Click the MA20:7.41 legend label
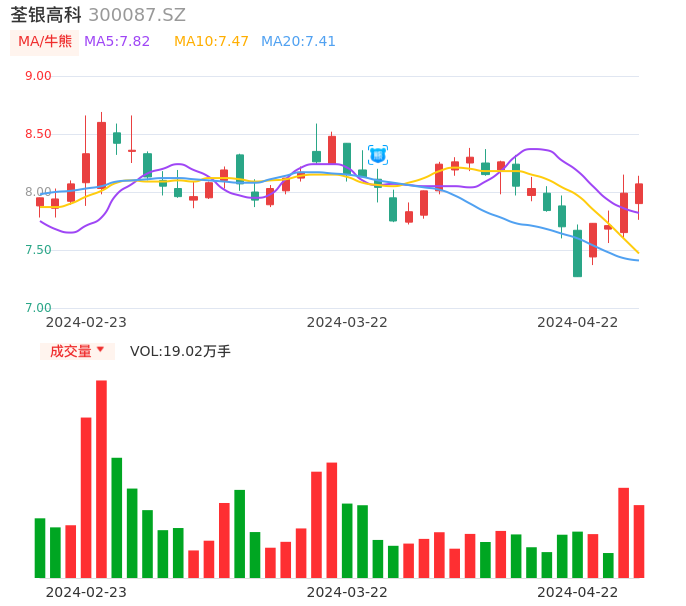The image size is (686, 606). (298, 42)
